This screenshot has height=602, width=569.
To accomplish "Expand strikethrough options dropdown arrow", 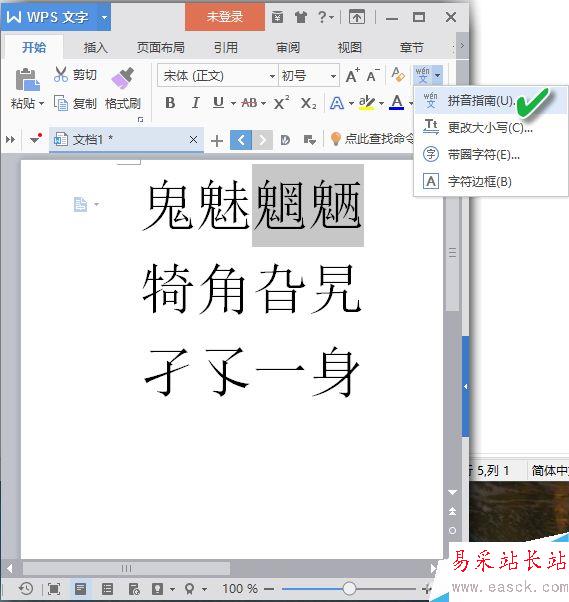I will pyautogui.click(x=263, y=103).
